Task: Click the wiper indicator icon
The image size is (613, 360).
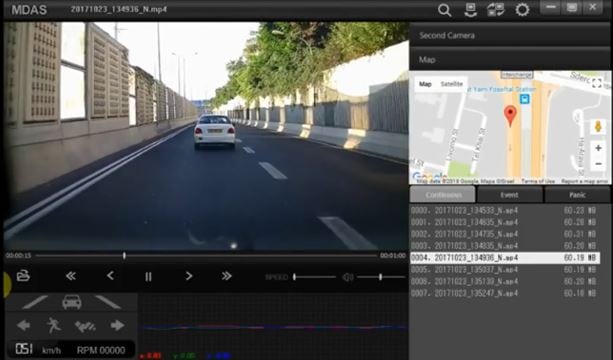Action: pyautogui.click(x=85, y=326)
